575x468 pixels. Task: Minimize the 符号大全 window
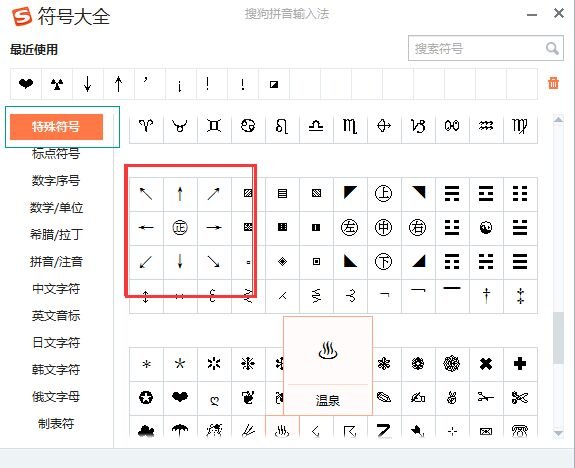point(532,15)
